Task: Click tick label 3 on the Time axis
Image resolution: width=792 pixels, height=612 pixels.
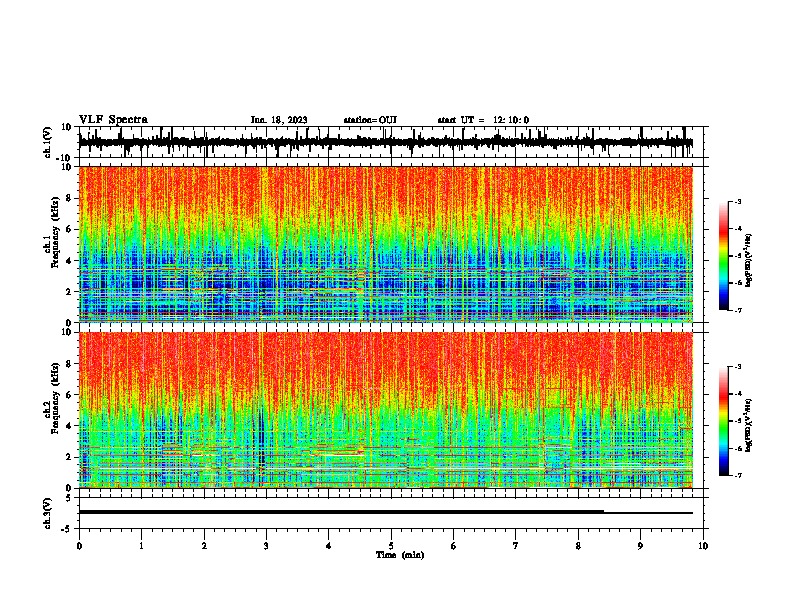Action: [266, 546]
